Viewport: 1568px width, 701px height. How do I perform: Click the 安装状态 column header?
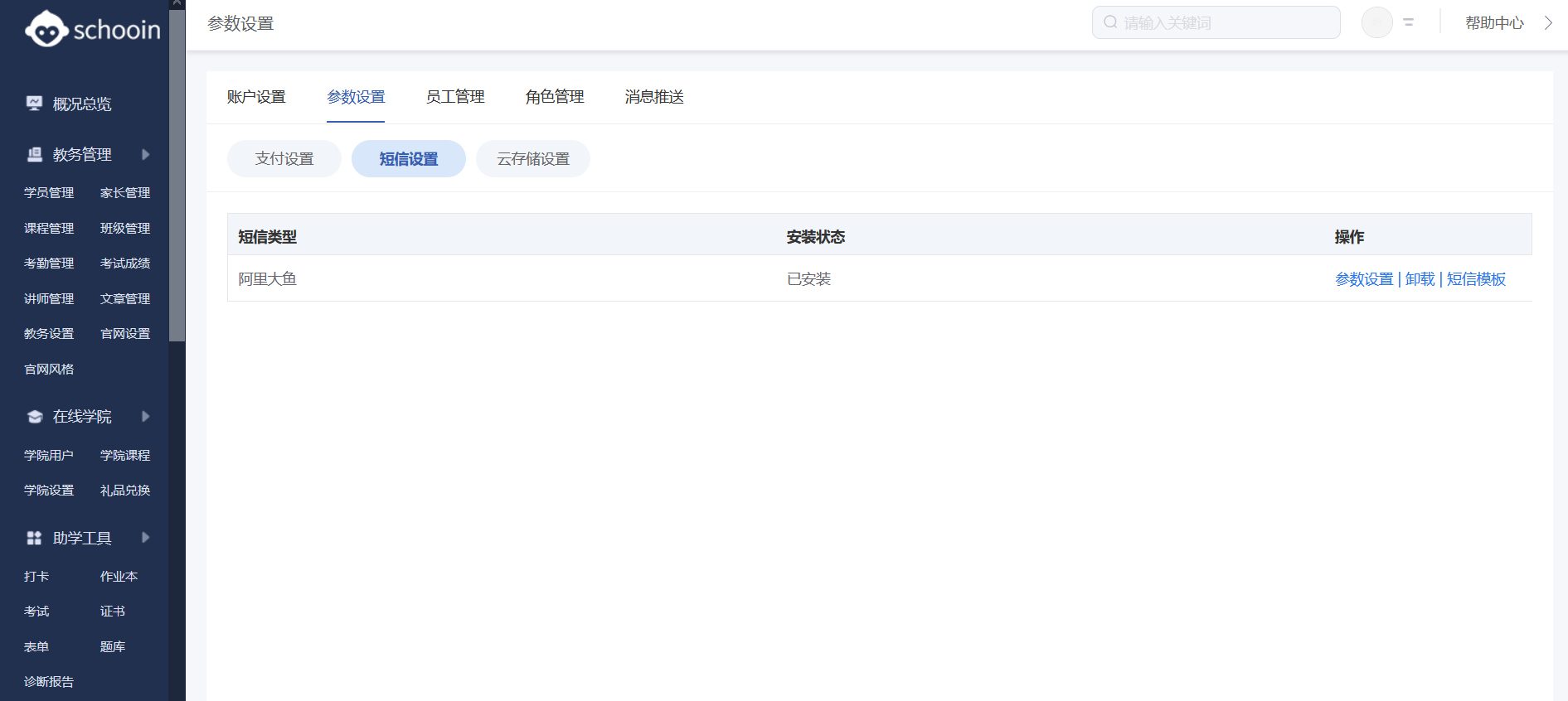816,237
